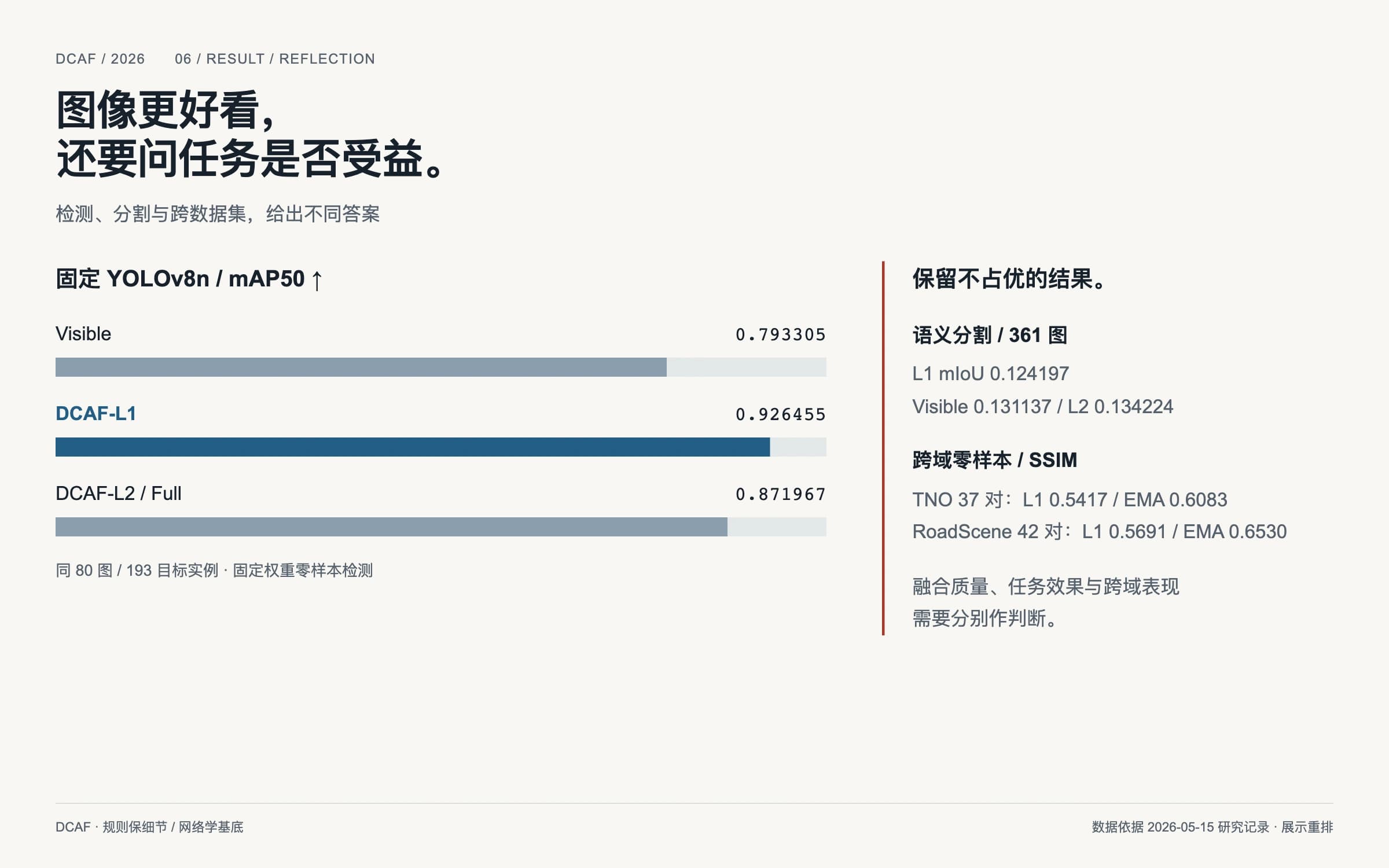Click the footer 数据依据 2026-05-15 研究记录

point(1181,827)
